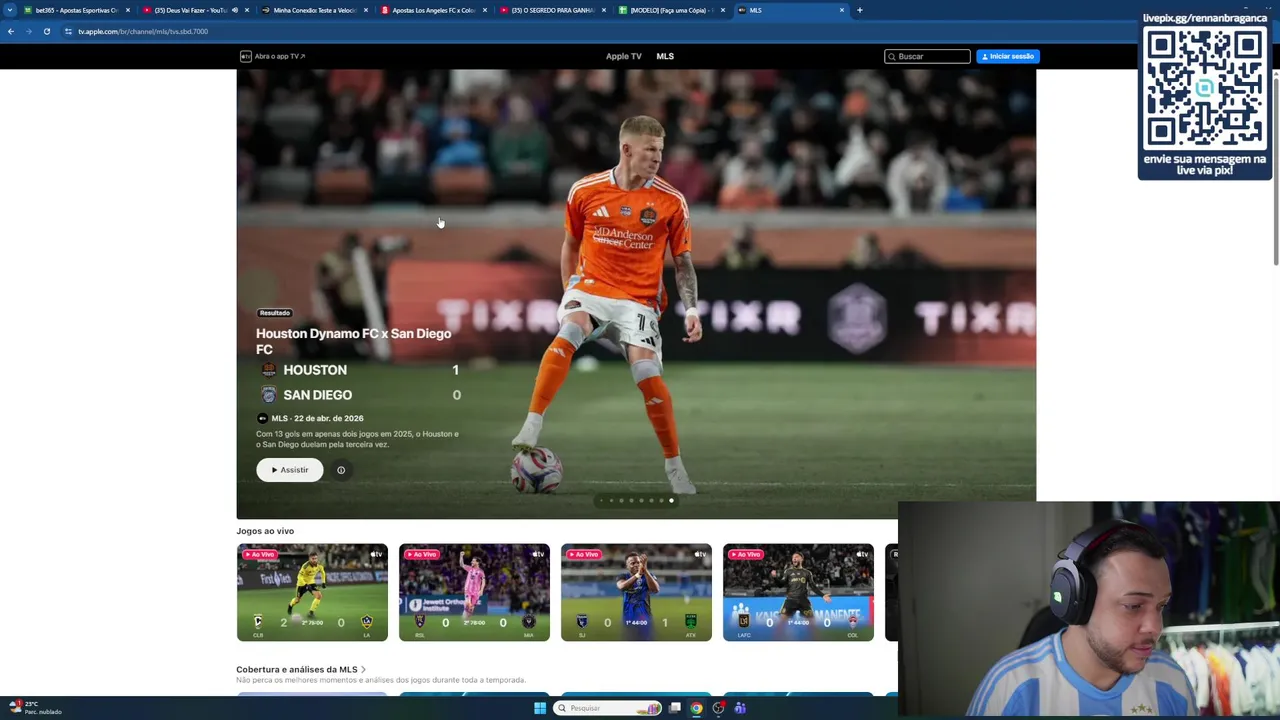
Task: Open Task View on the taskbar
Action: coord(675,708)
